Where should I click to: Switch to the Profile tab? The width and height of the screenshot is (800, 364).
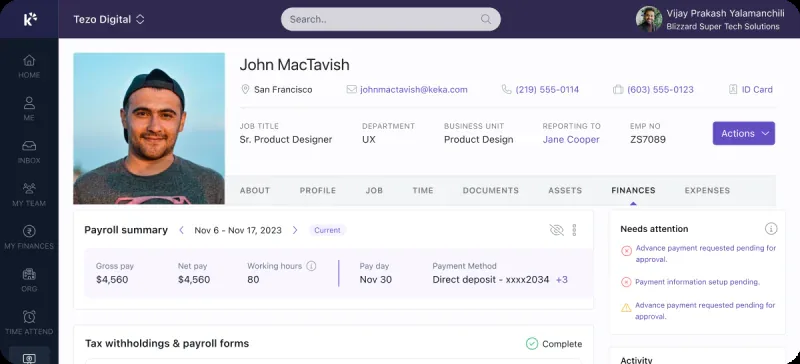pos(318,190)
